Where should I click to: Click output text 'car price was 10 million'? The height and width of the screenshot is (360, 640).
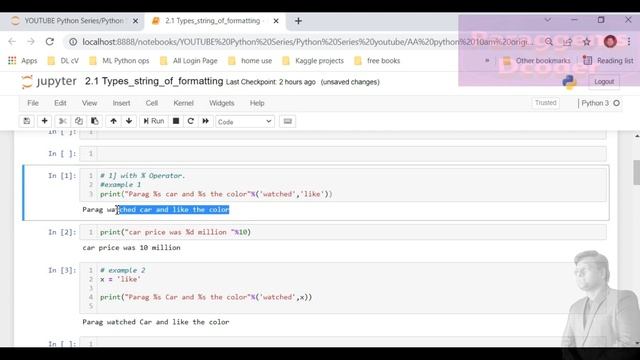tap(131, 248)
